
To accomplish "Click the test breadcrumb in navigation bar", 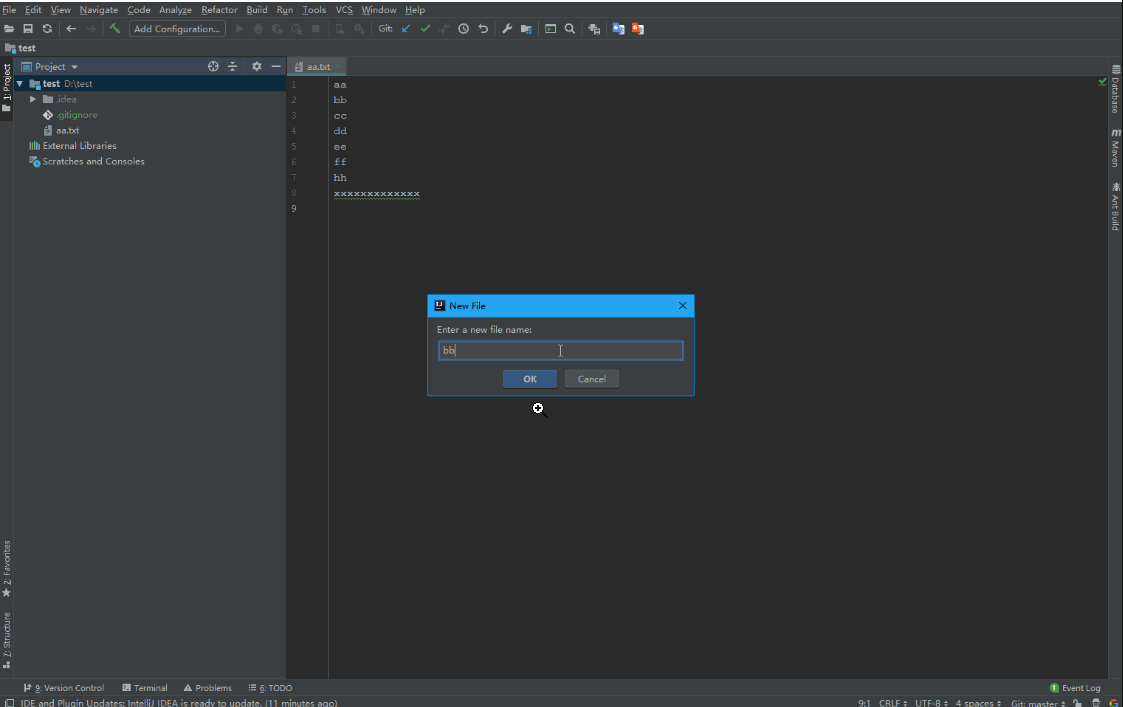I will tap(21, 48).
